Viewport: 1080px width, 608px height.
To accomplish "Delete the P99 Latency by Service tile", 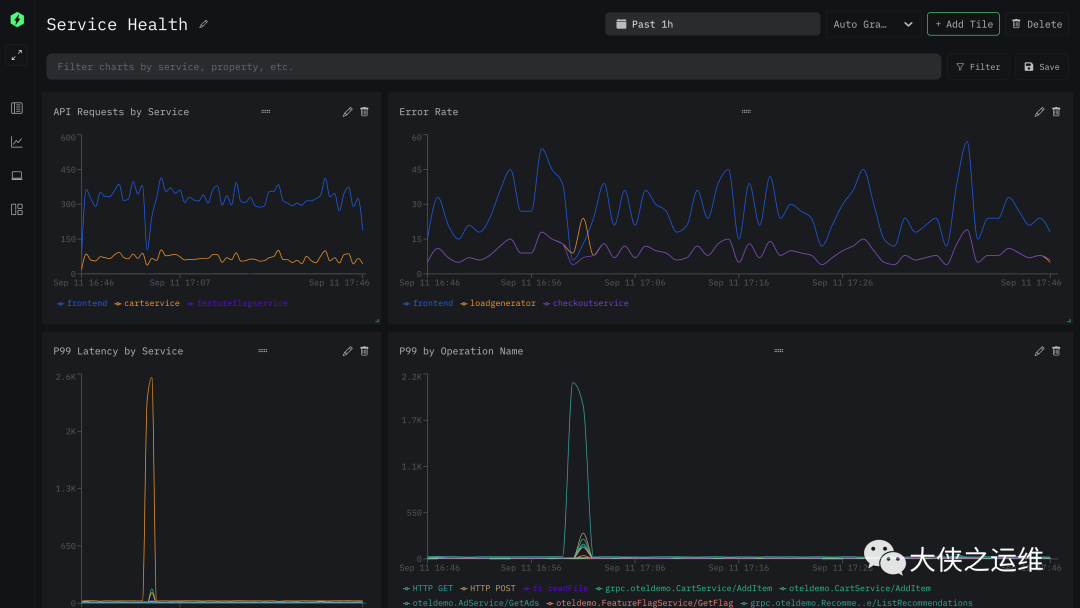I will [x=364, y=351].
